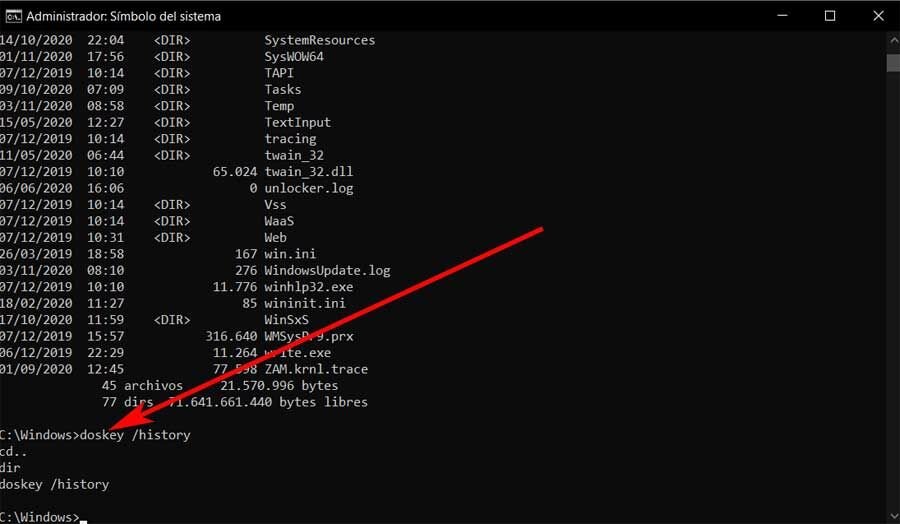Click the SysWOW64 directory entry
The width and height of the screenshot is (900, 524).
click(x=294, y=57)
